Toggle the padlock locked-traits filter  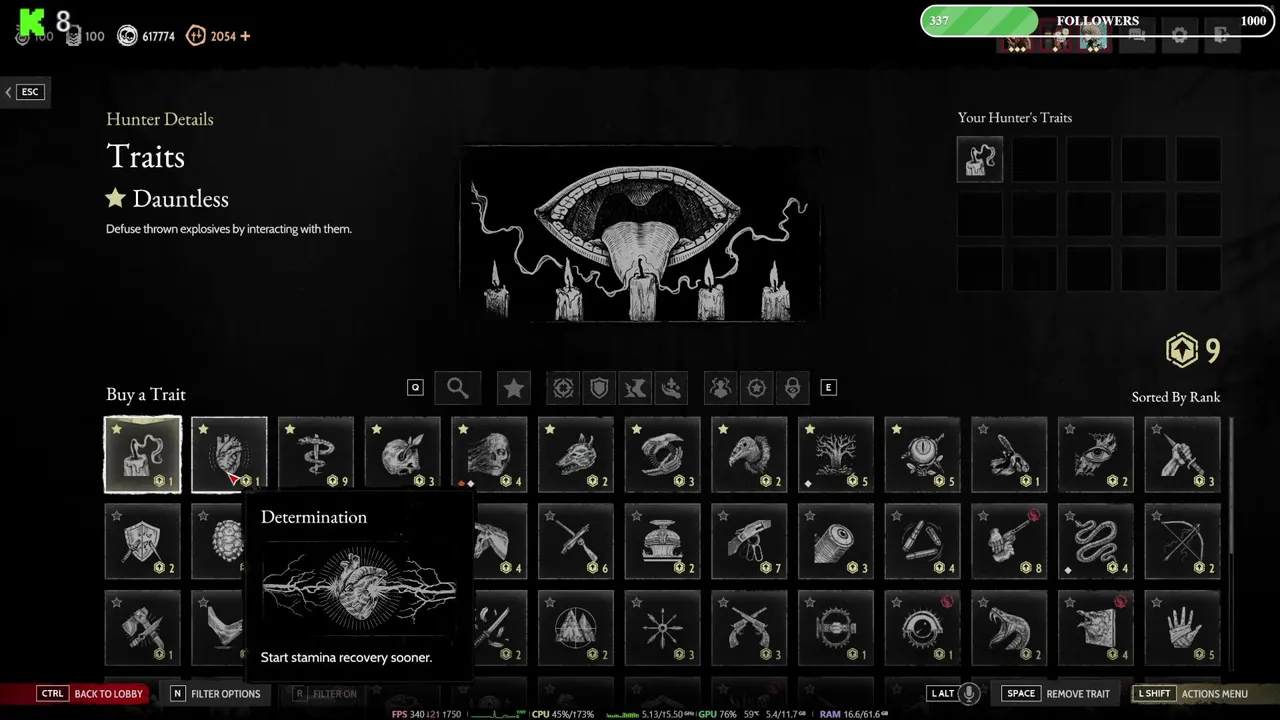pos(793,388)
